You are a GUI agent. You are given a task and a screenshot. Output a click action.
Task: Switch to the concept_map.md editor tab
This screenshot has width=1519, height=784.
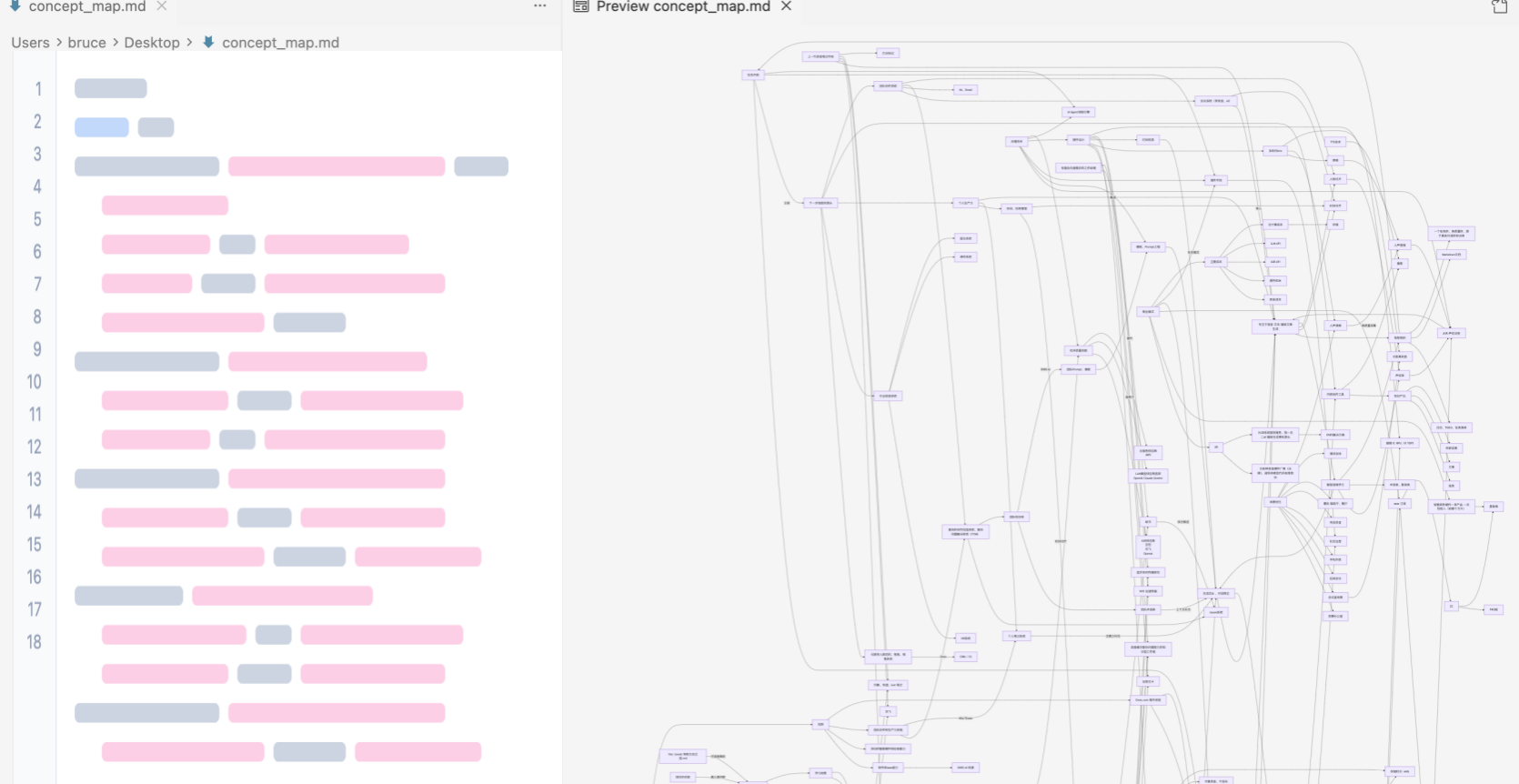point(86,6)
